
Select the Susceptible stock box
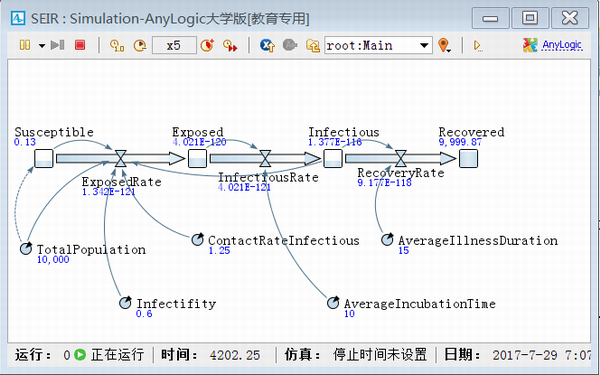point(44,158)
